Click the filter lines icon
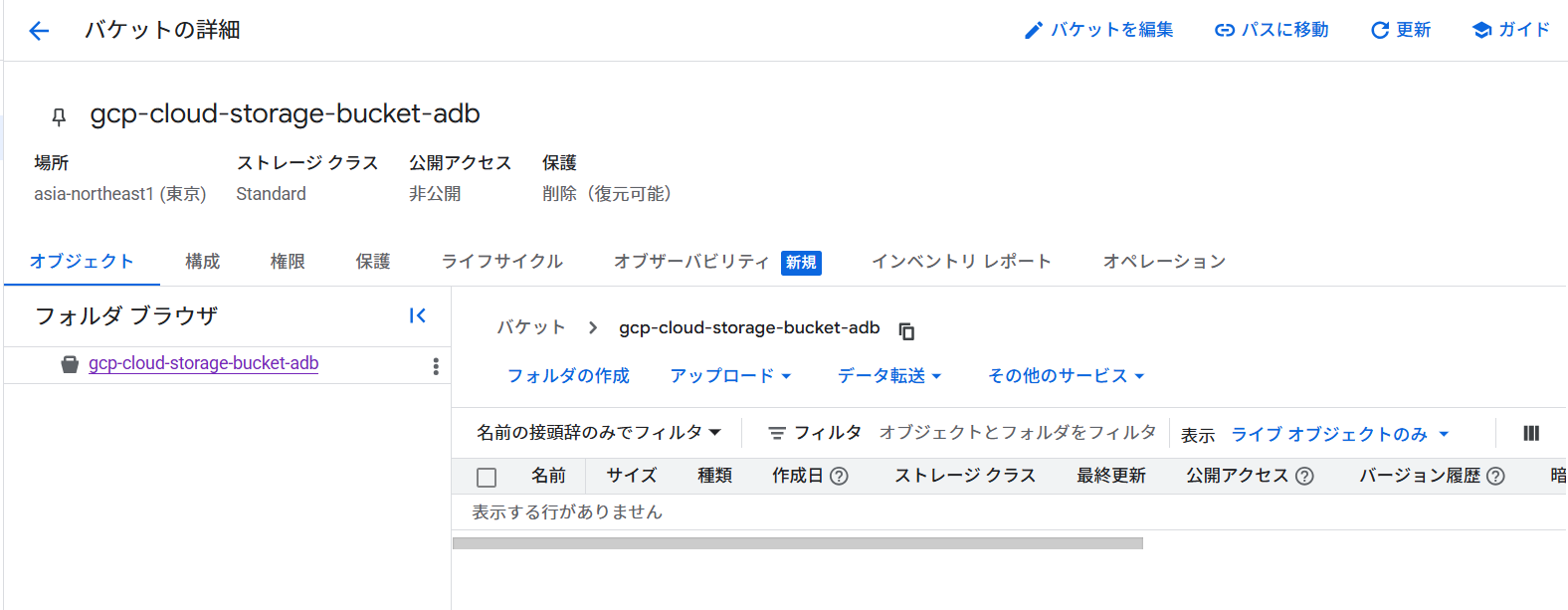 (777, 433)
